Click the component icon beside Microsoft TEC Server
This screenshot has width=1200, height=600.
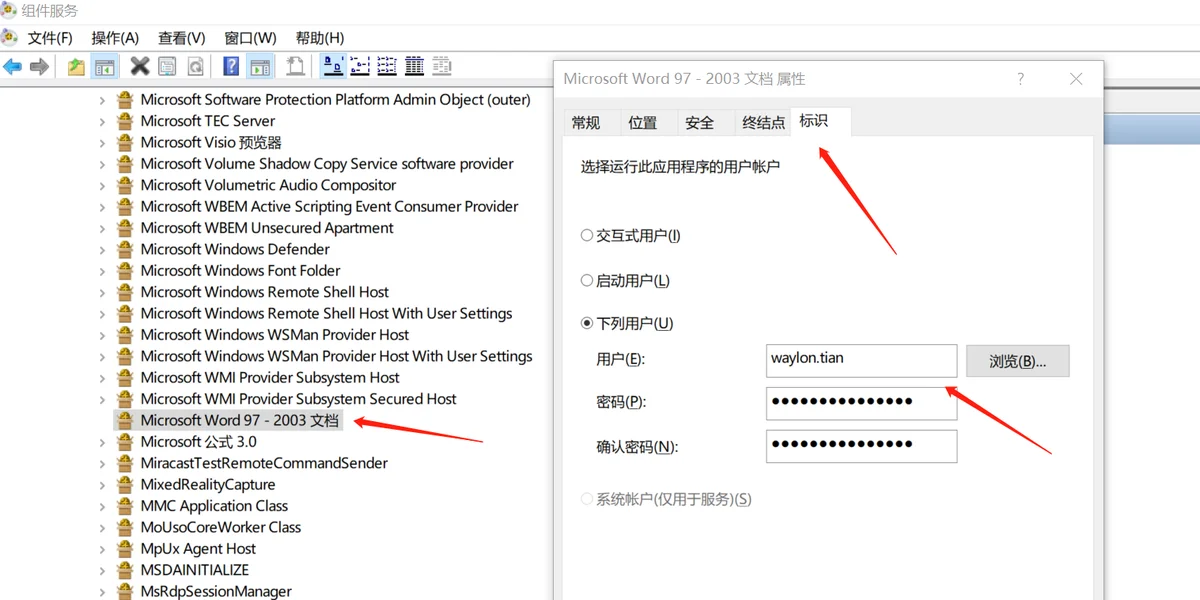[x=125, y=121]
